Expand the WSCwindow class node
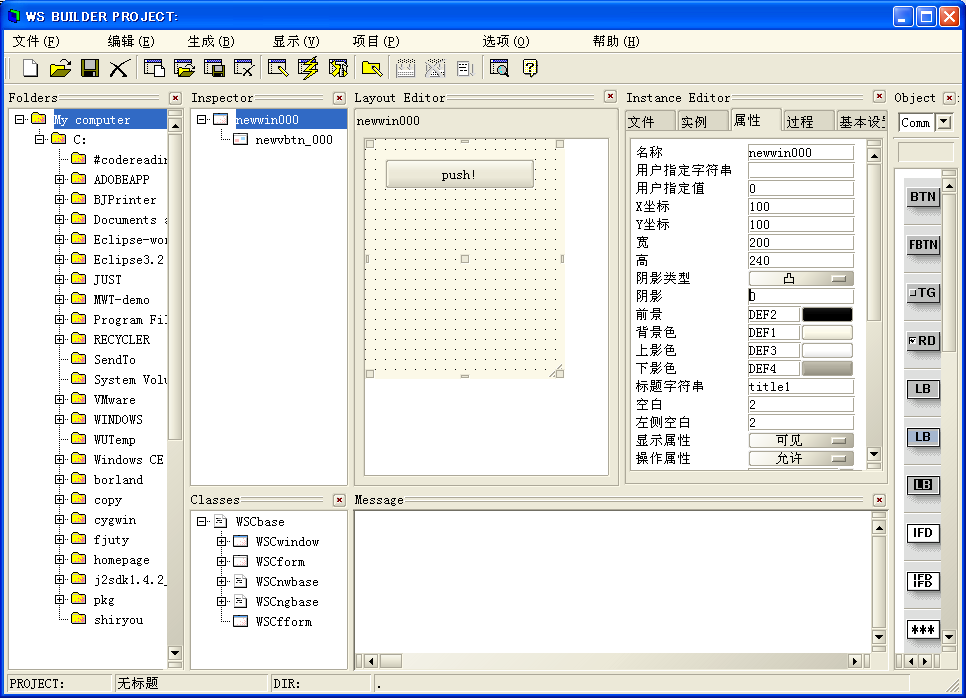This screenshot has width=966, height=698. [x=222, y=542]
